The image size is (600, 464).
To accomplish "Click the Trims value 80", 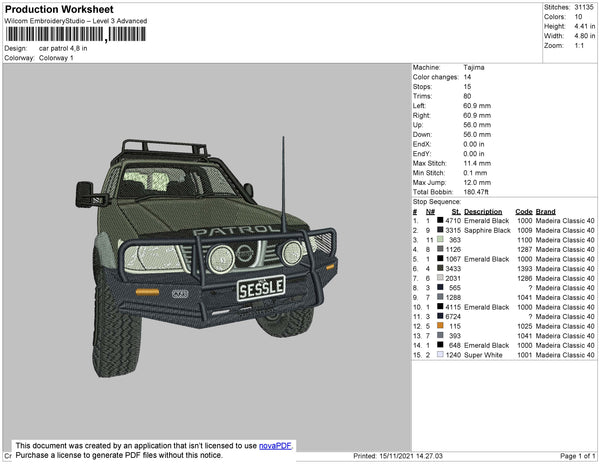I will (x=467, y=96).
